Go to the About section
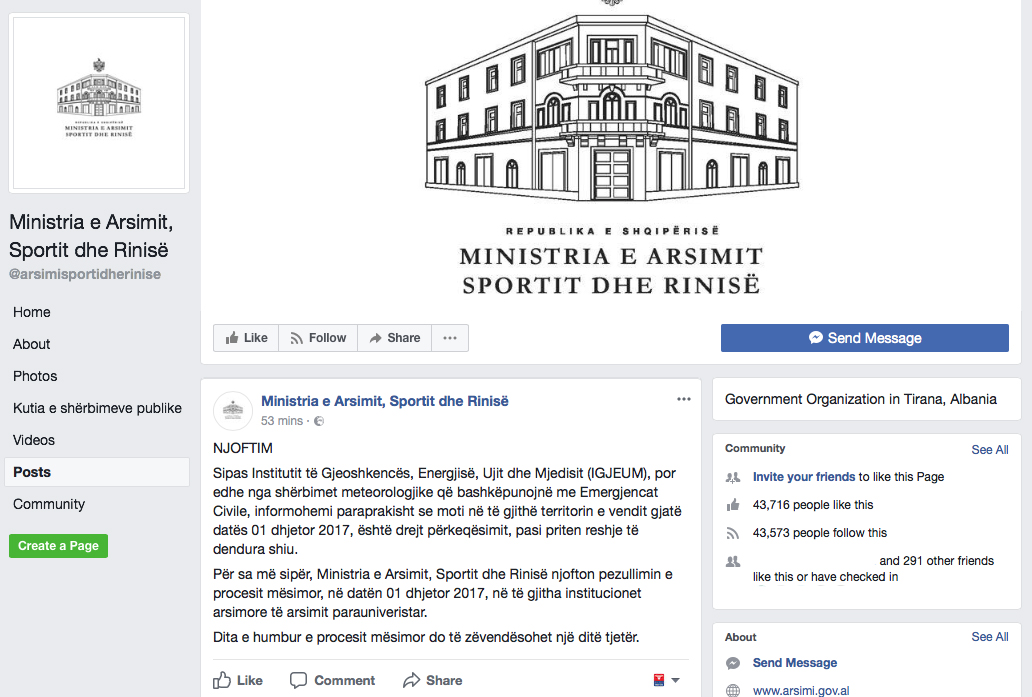The height and width of the screenshot is (697, 1032). point(32,344)
